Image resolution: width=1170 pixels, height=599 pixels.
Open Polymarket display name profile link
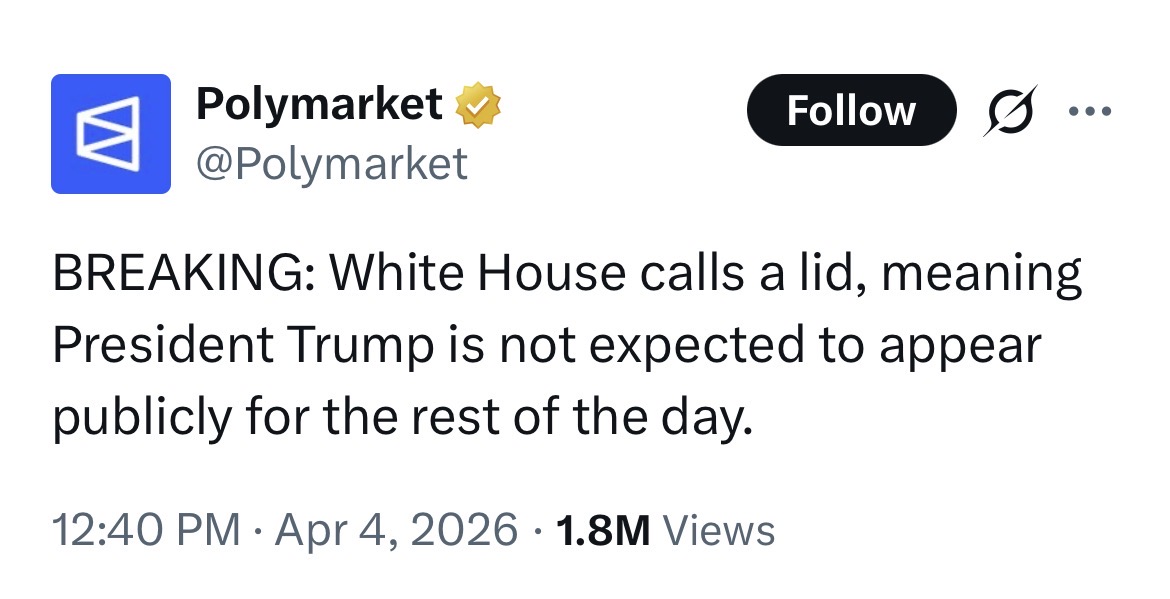pyautogui.click(x=319, y=104)
